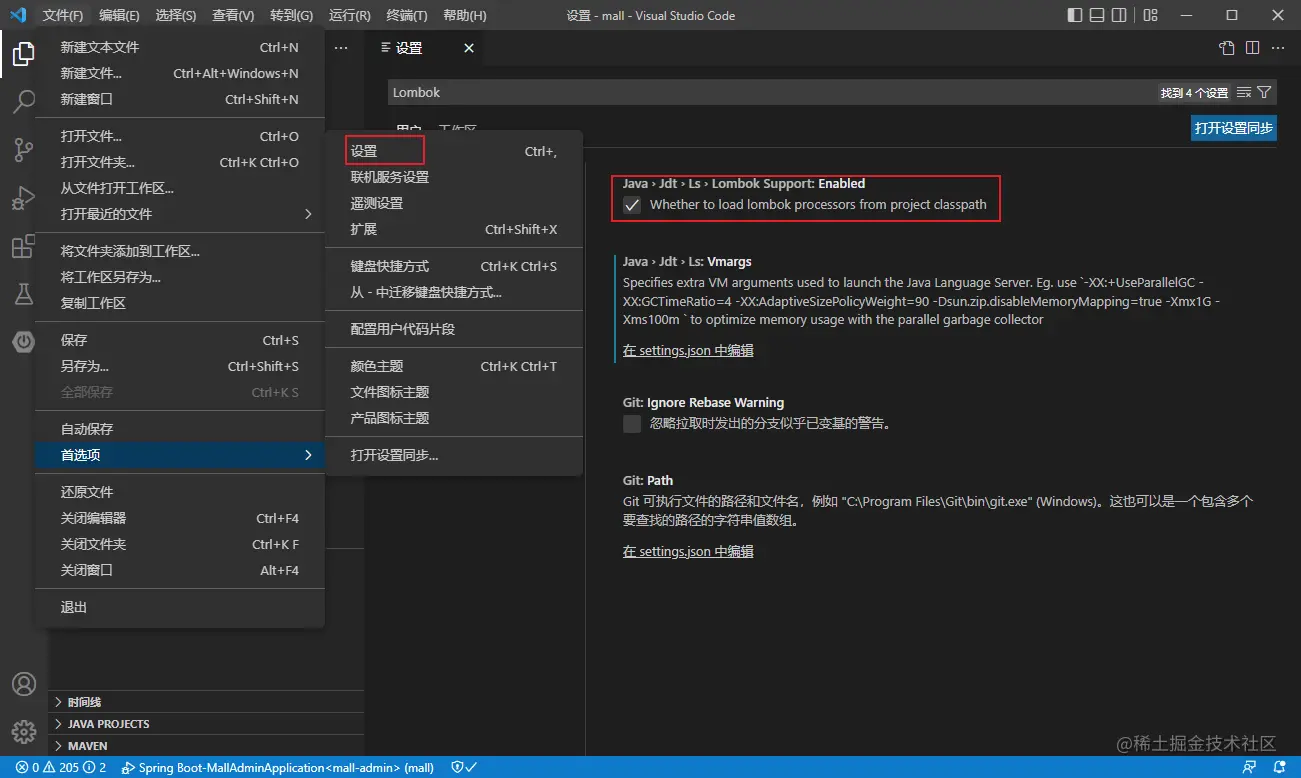Click the 找到 4 个设置 result count
The height and width of the screenshot is (778, 1301).
(x=1194, y=93)
